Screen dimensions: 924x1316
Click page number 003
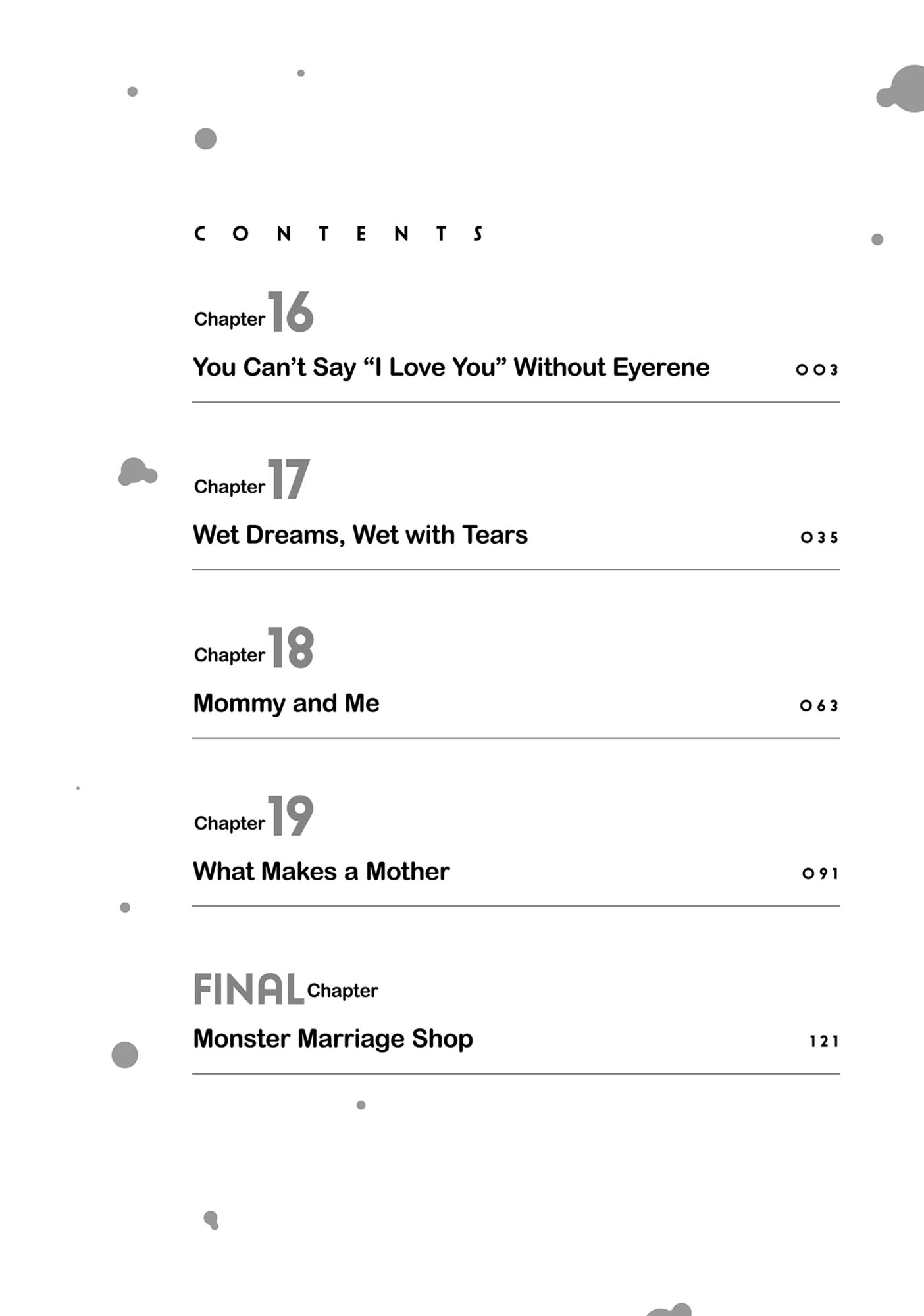pyautogui.click(x=817, y=370)
